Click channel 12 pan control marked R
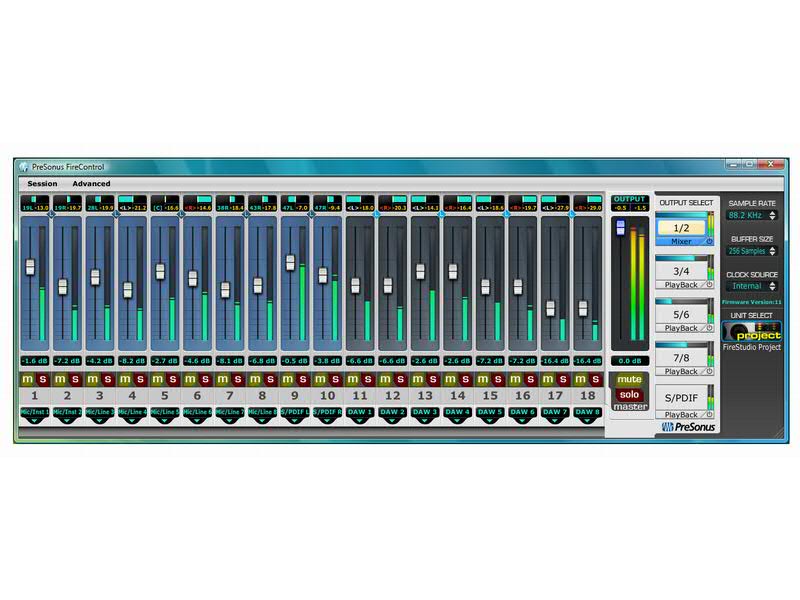The width and height of the screenshot is (800, 600). click(392, 203)
